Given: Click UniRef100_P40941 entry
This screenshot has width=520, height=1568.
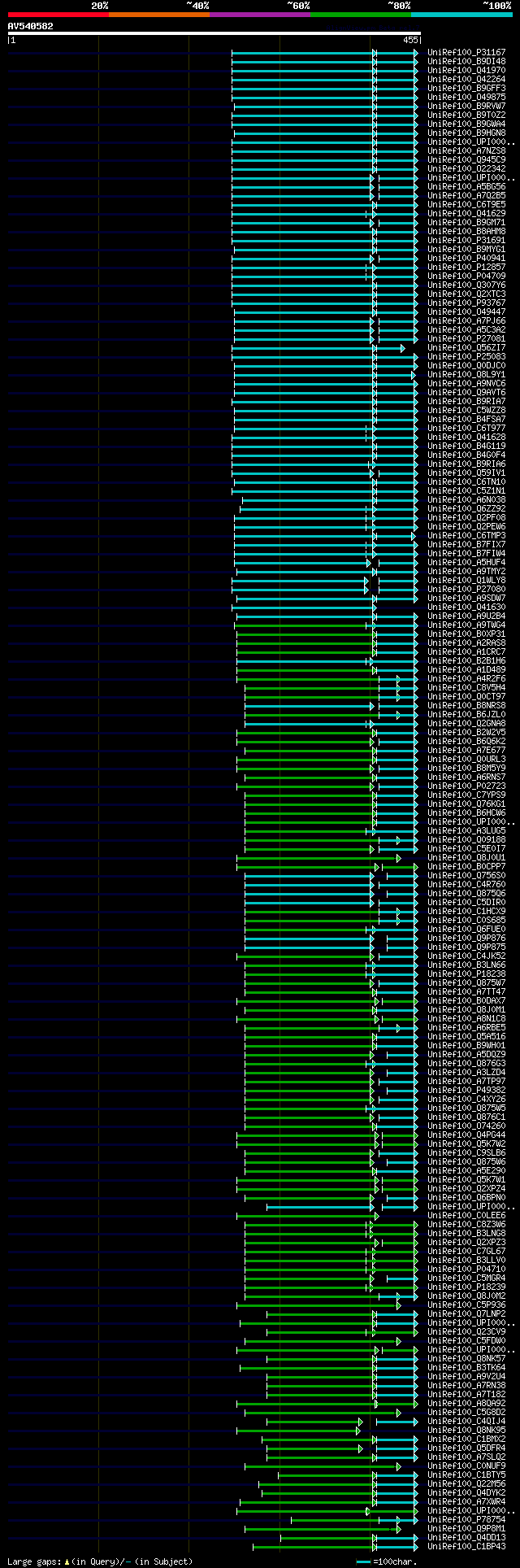Looking at the screenshot, I should pyautogui.click(x=466, y=258).
